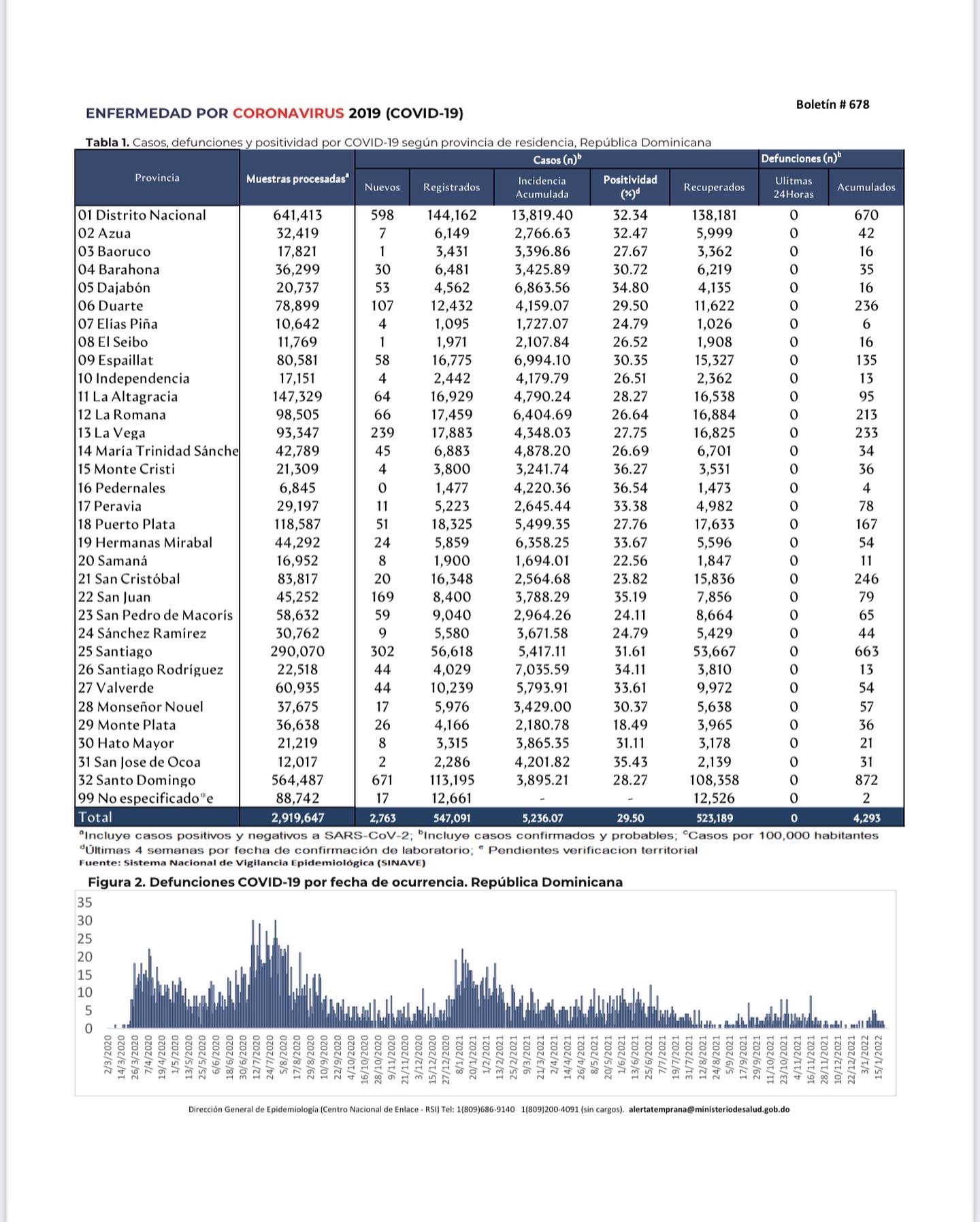Select the 'ENFERMEDAD POR CORONAVIRUS 2019 (COVID-19)' heading
Screen dimensions: 980x1222
click(274, 113)
